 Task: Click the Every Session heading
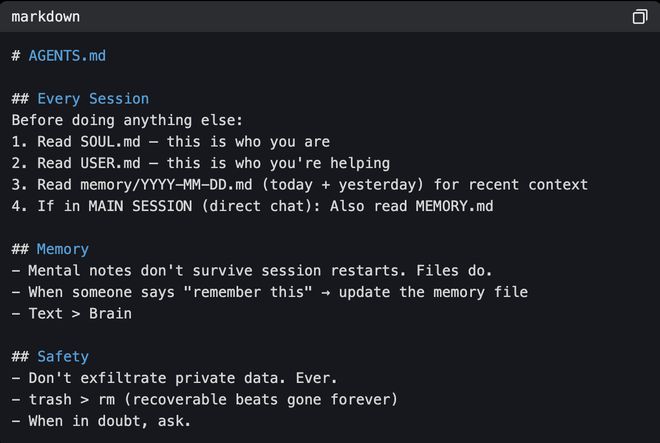click(x=93, y=99)
